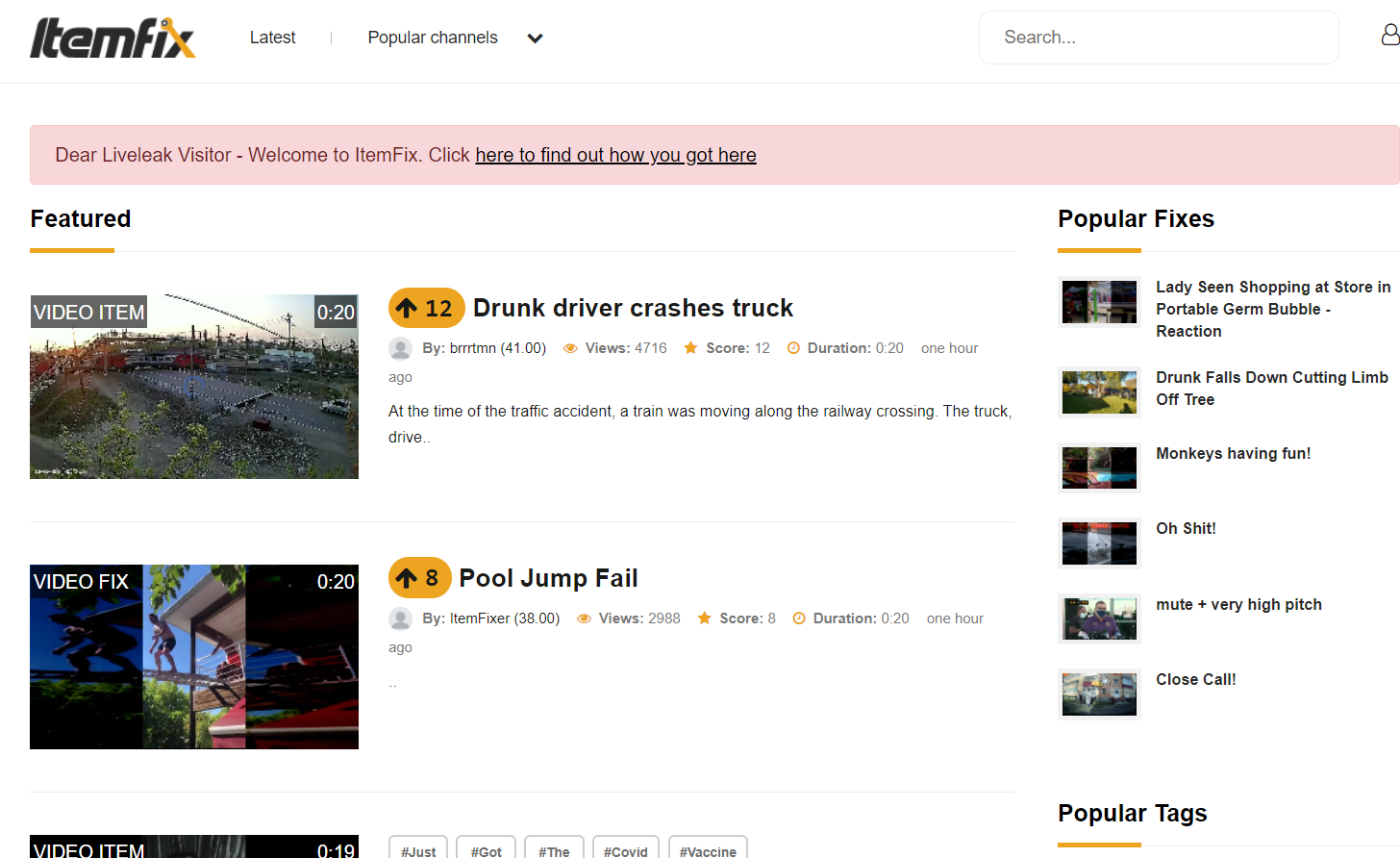Click ItemFixer's avatar icon

(x=401, y=618)
